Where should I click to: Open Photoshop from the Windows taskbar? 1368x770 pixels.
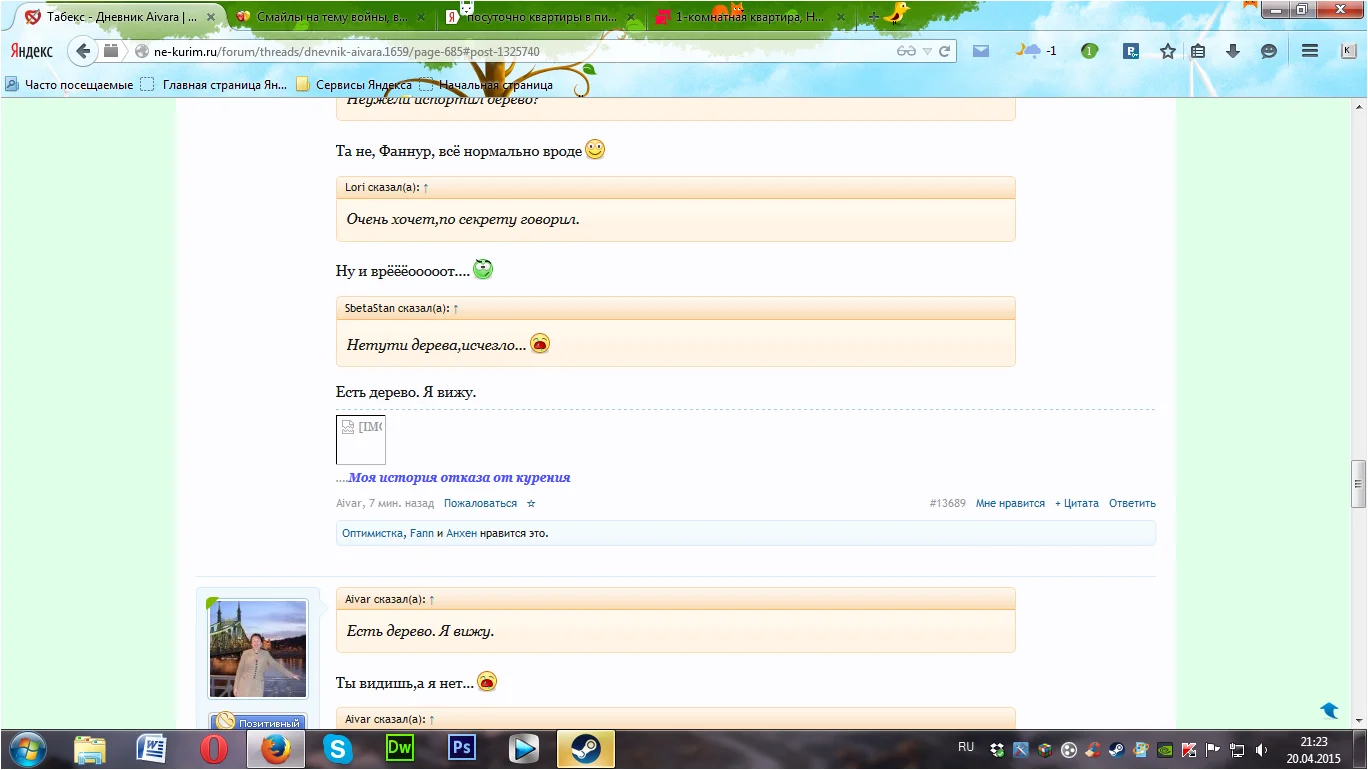461,749
